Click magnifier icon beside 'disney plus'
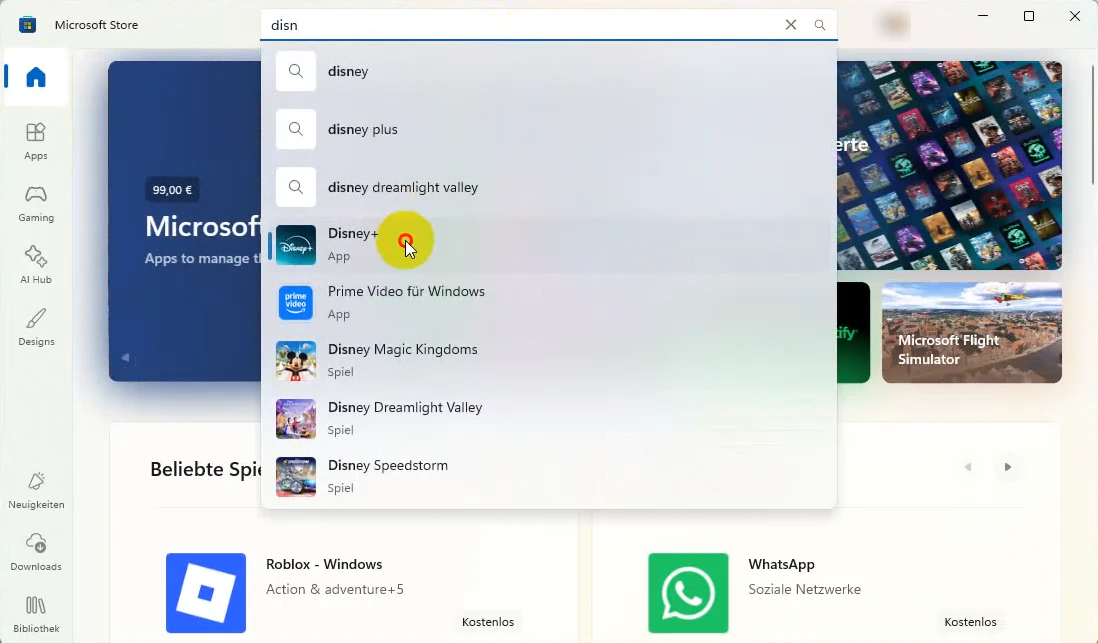Screen dimensions: 1098x643 (x=296, y=129)
